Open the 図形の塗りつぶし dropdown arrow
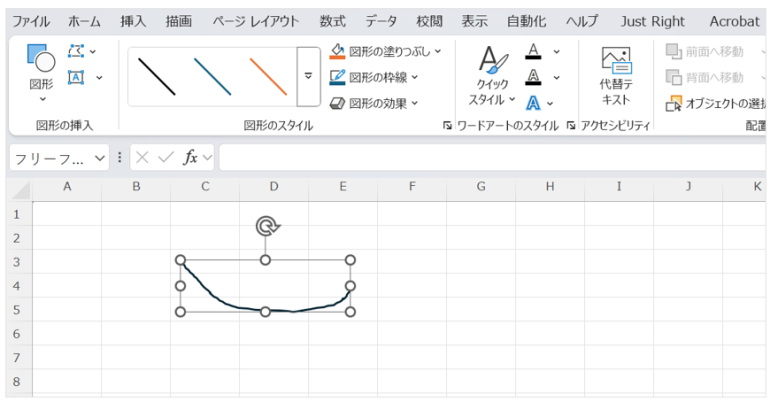 (438, 51)
